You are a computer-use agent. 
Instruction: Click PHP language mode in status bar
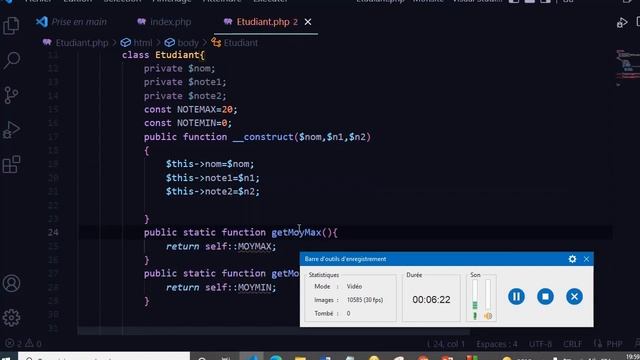pyautogui.click(x=609, y=344)
